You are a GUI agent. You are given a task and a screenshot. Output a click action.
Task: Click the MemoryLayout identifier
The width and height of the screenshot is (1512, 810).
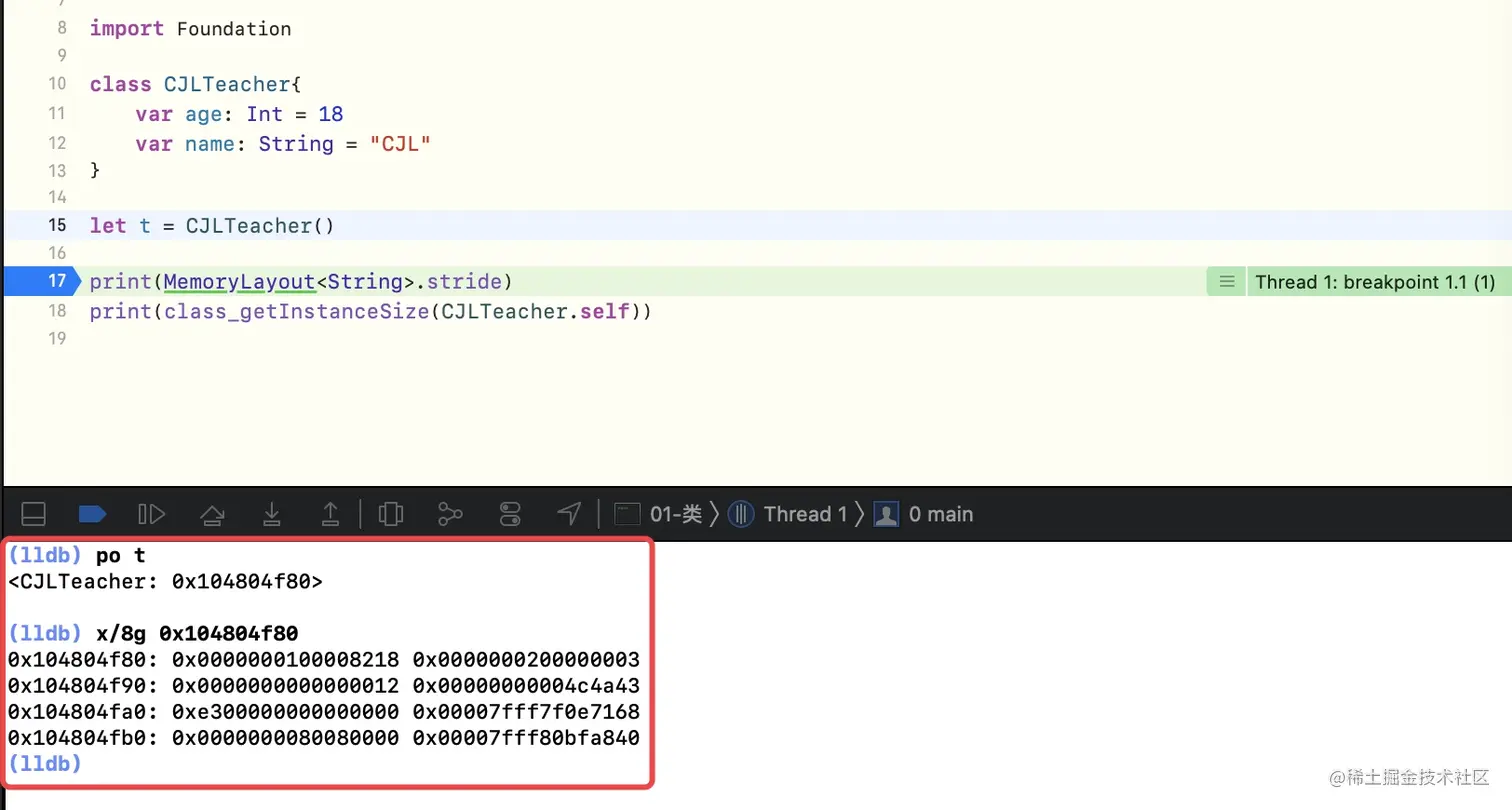pyautogui.click(x=239, y=281)
